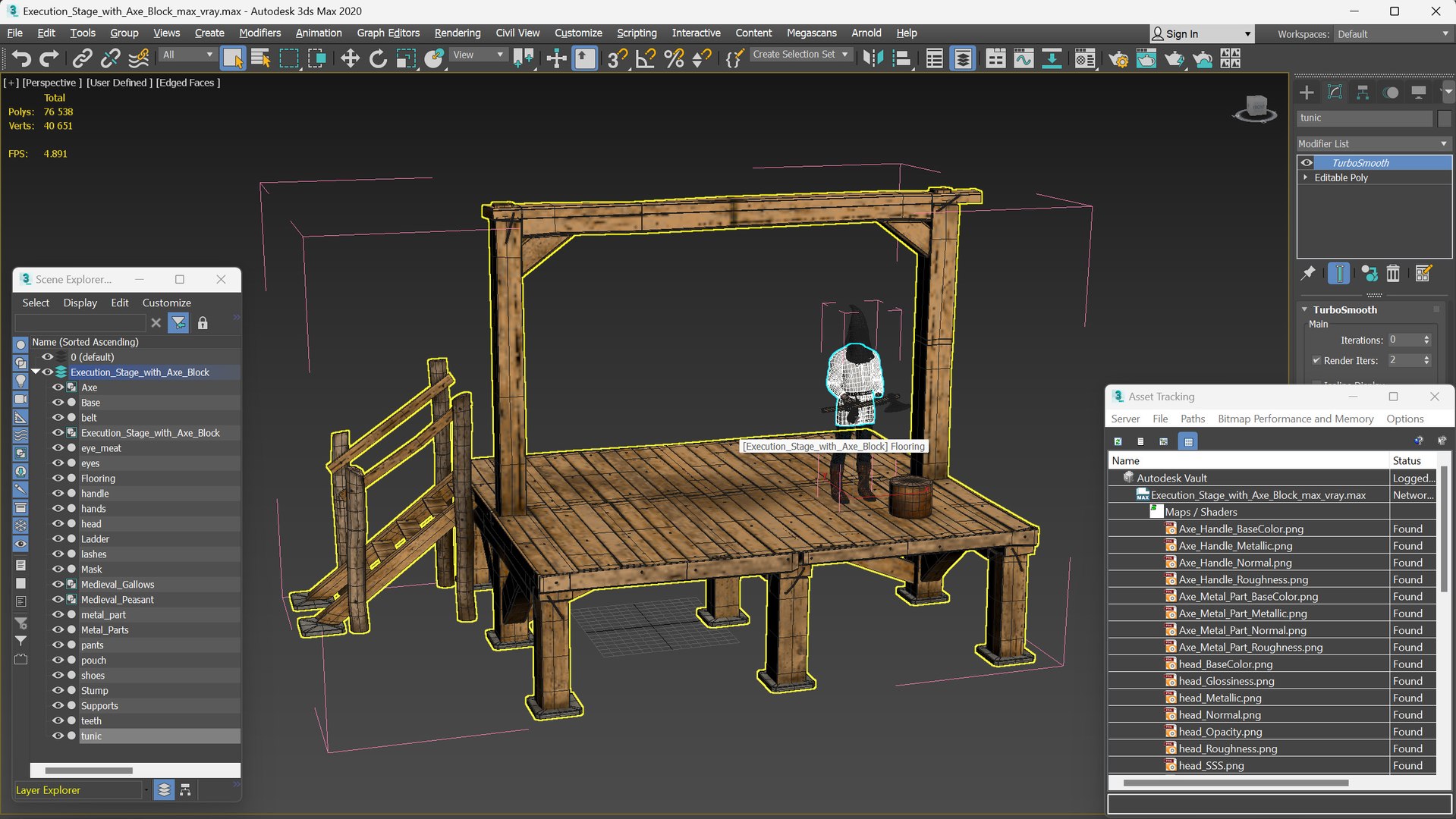This screenshot has width=1456, height=819.
Task: Select head_Normal.png in Asset Tracking
Action: pos(1219,715)
